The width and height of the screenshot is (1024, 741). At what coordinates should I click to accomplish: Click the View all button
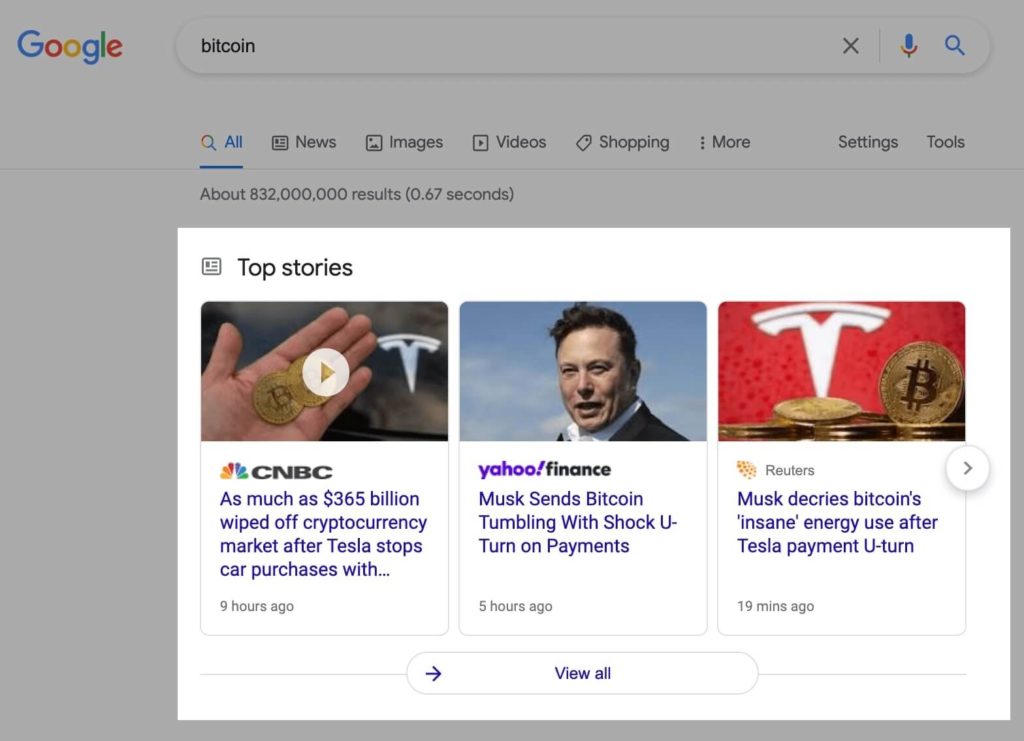(x=583, y=673)
